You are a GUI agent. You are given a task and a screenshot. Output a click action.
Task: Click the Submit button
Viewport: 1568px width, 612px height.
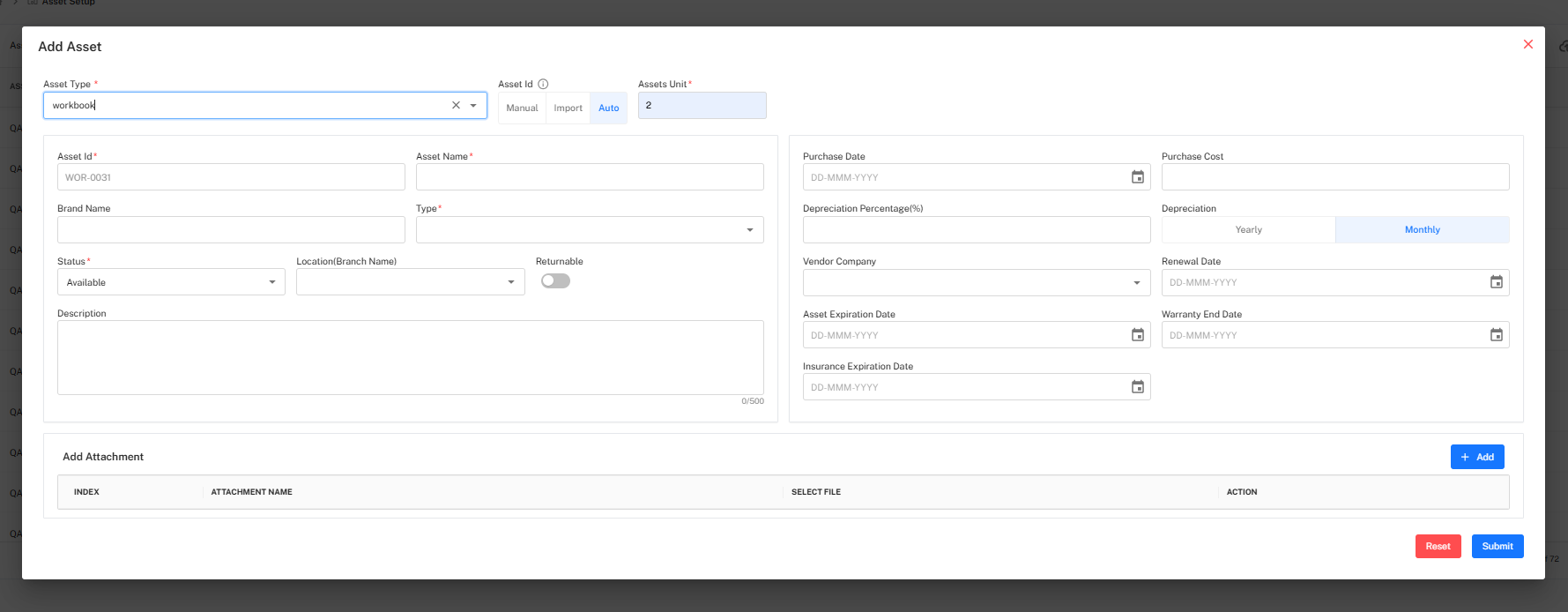1497,547
